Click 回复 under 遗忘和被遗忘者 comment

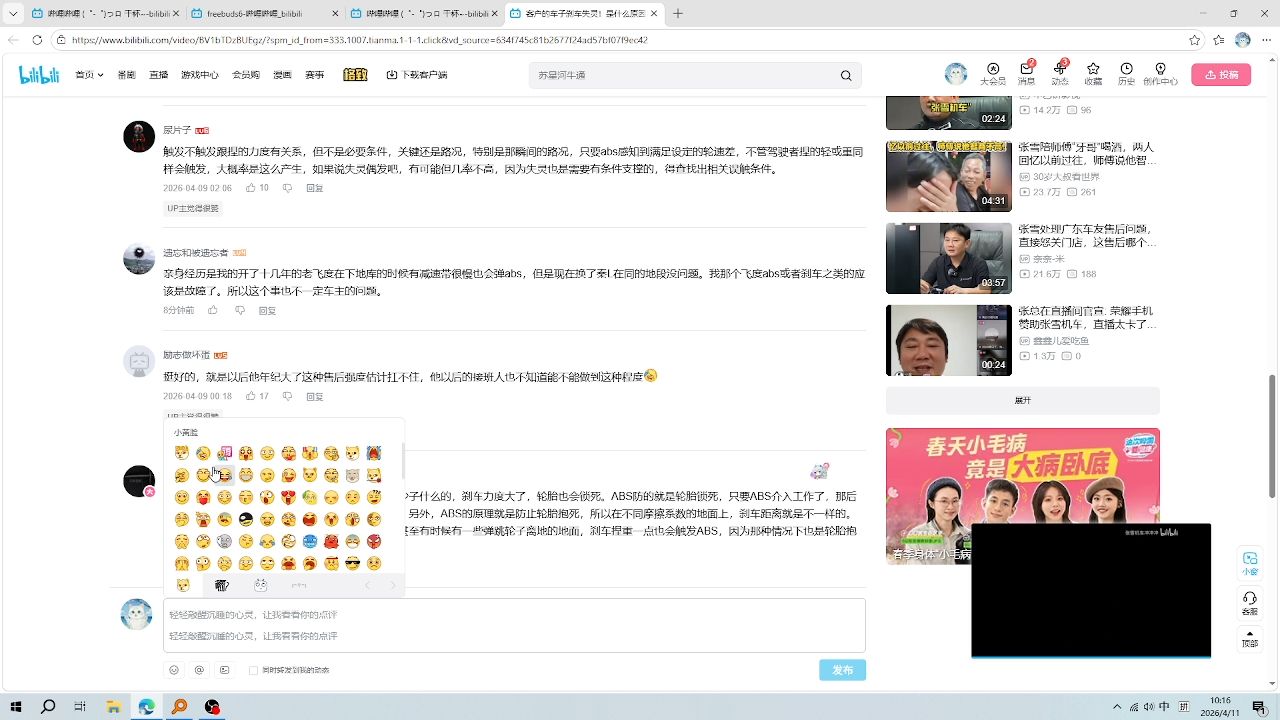click(267, 310)
